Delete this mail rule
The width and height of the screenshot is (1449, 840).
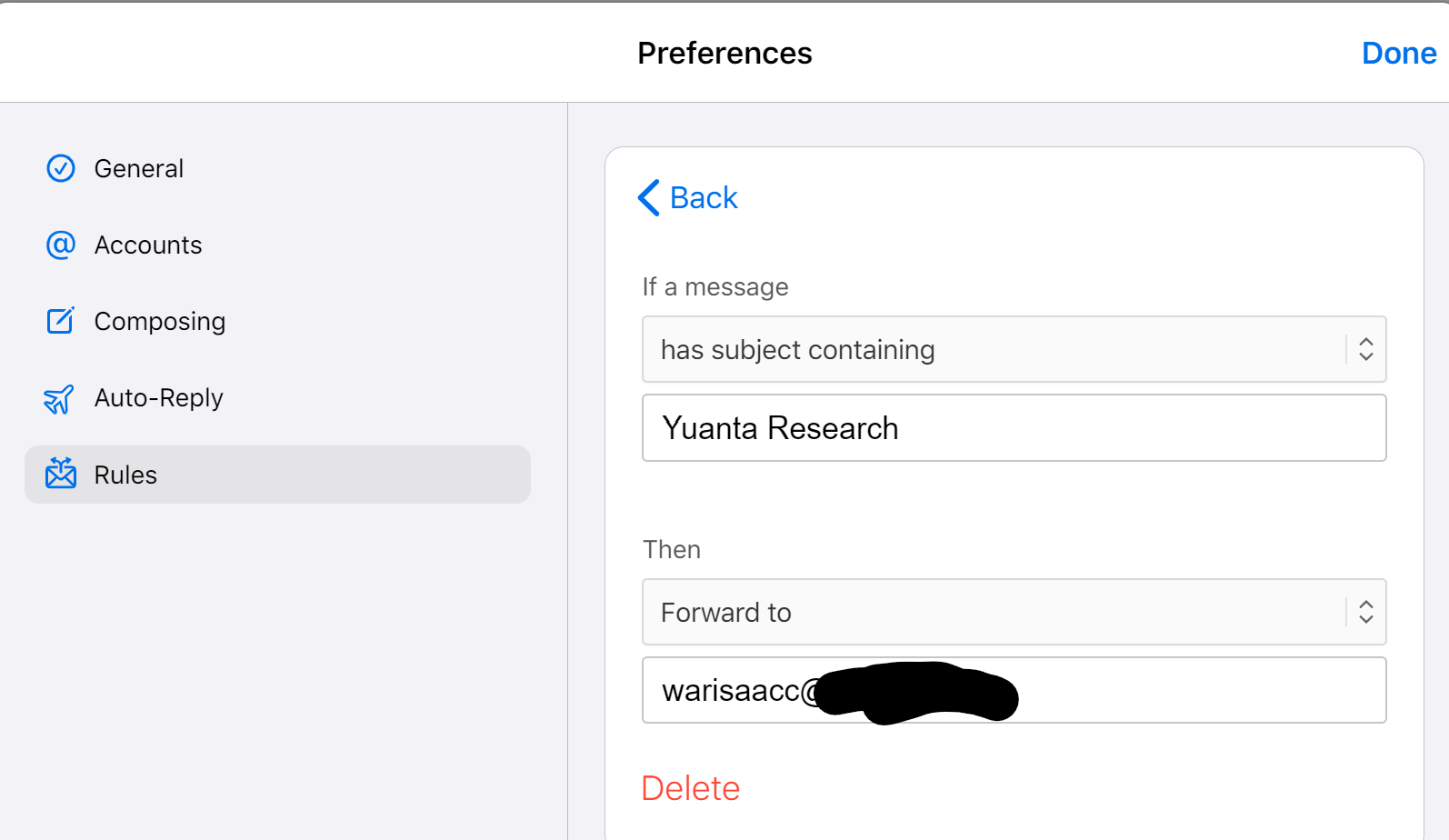pyautogui.click(x=691, y=788)
